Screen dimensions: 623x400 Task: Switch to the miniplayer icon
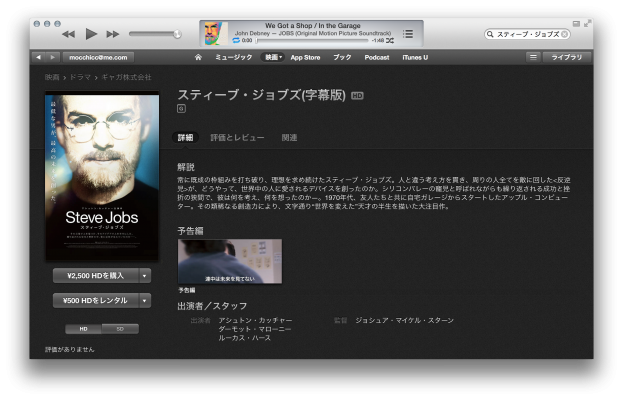[x=576, y=24]
